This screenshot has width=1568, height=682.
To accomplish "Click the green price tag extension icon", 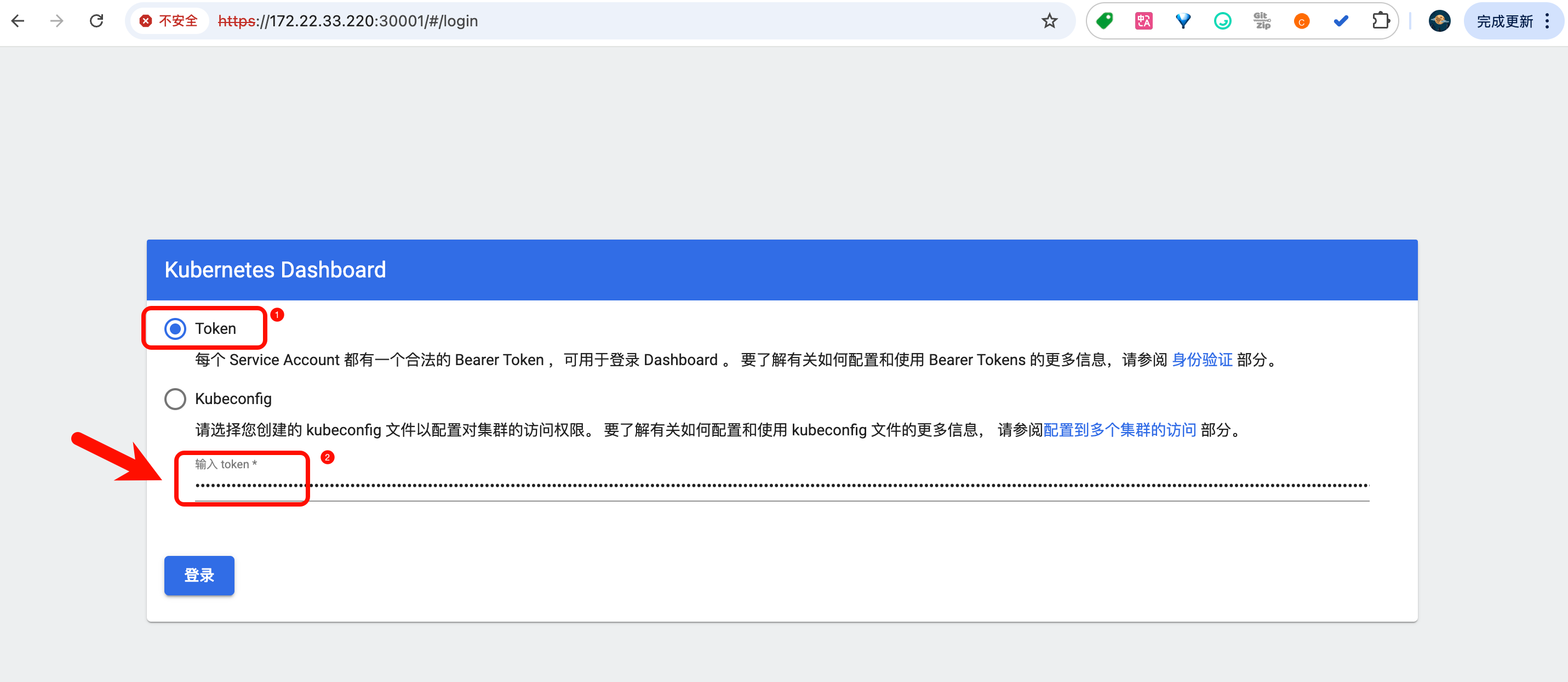I will (x=1104, y=21).
